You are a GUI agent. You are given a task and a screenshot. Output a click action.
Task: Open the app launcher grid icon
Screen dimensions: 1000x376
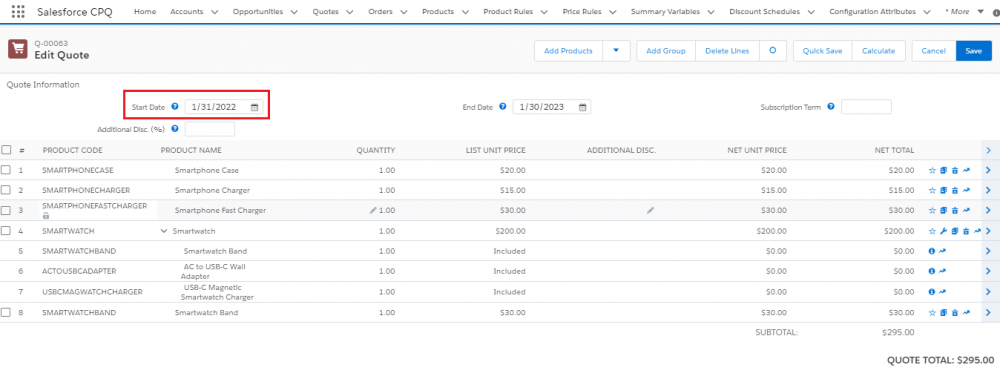click(18, 11)
